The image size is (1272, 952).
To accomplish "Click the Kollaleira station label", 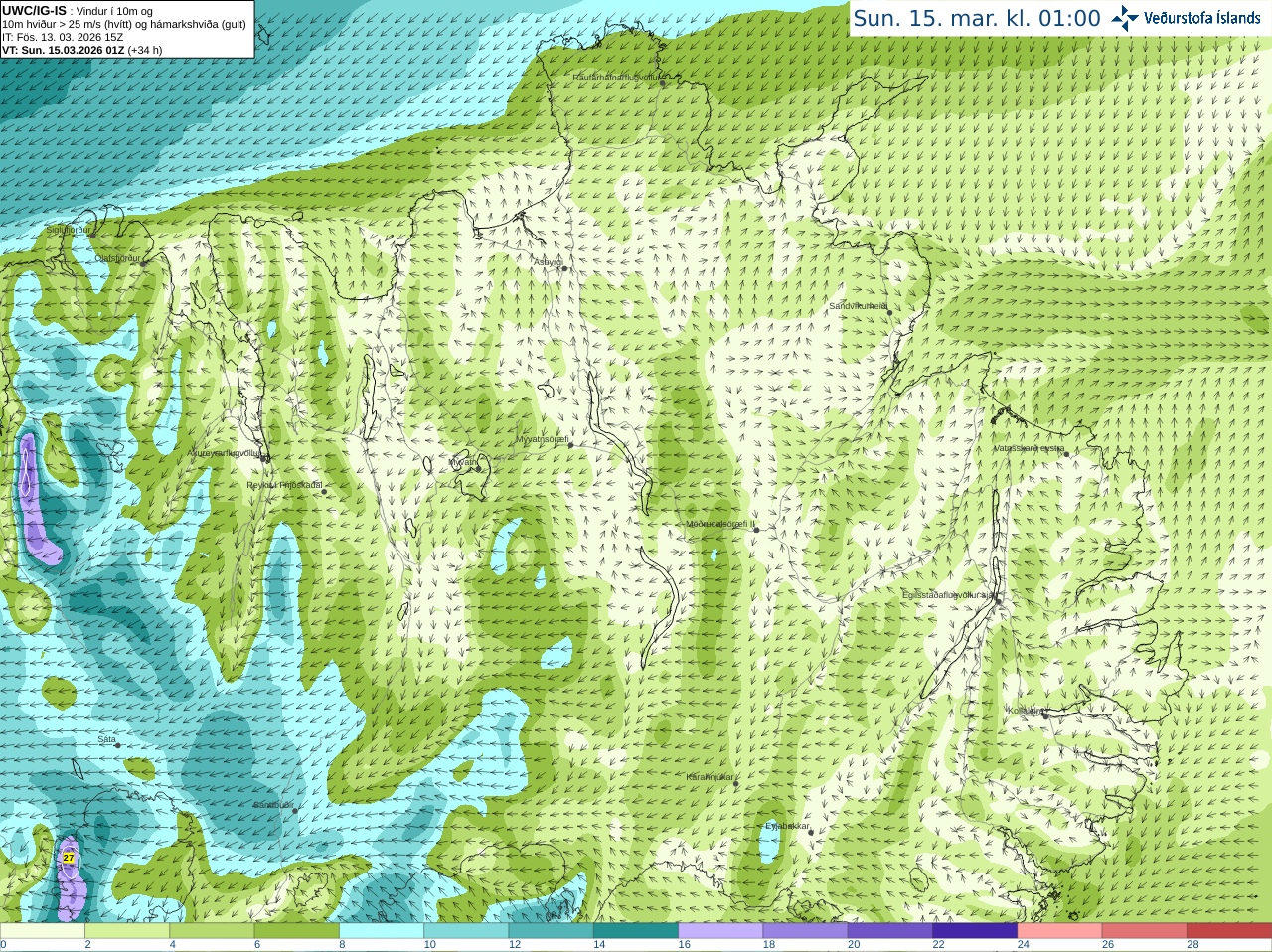I will tap(1025, 711).
